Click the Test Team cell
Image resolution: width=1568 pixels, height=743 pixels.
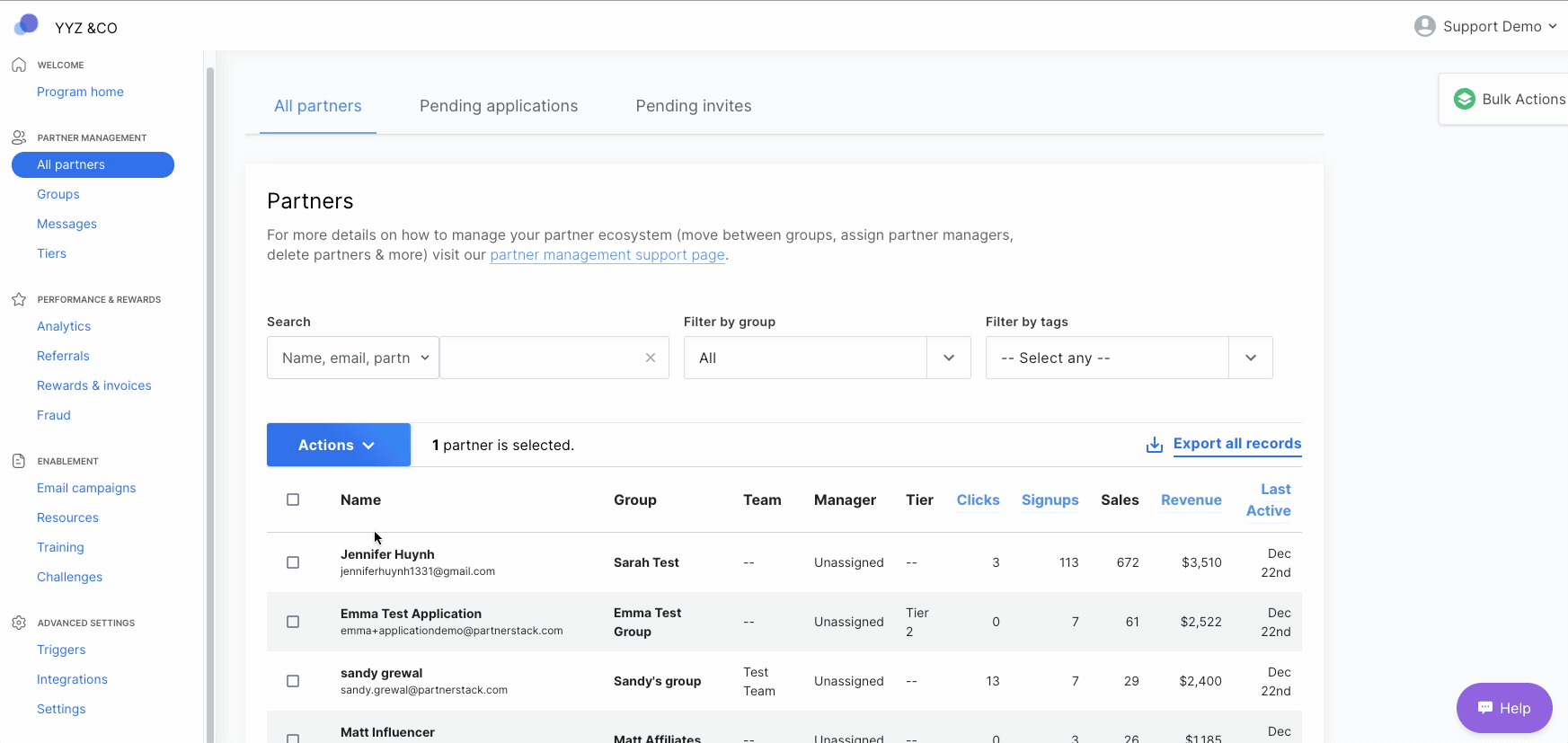759,681
